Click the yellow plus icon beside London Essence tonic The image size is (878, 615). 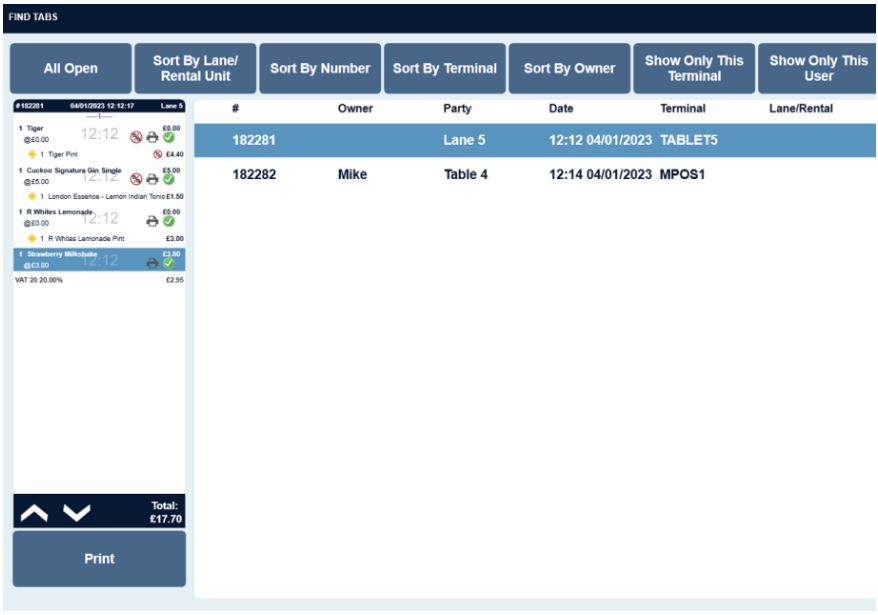point(32,196)
